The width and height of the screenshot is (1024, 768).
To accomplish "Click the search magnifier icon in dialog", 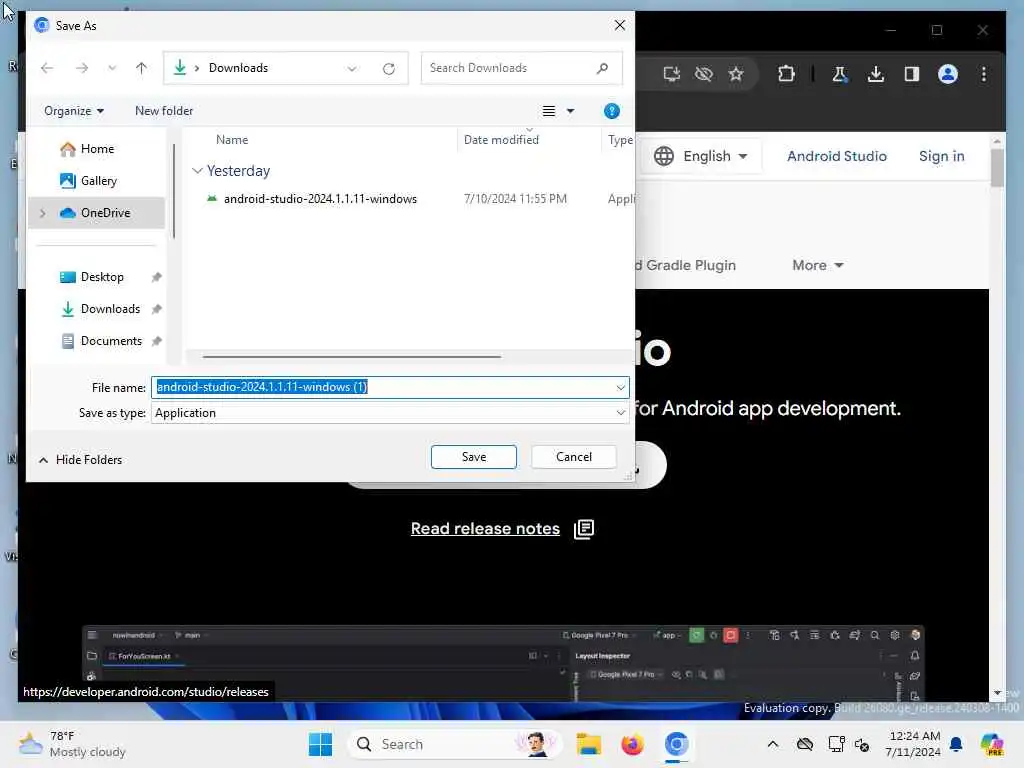I will point(602,68).
